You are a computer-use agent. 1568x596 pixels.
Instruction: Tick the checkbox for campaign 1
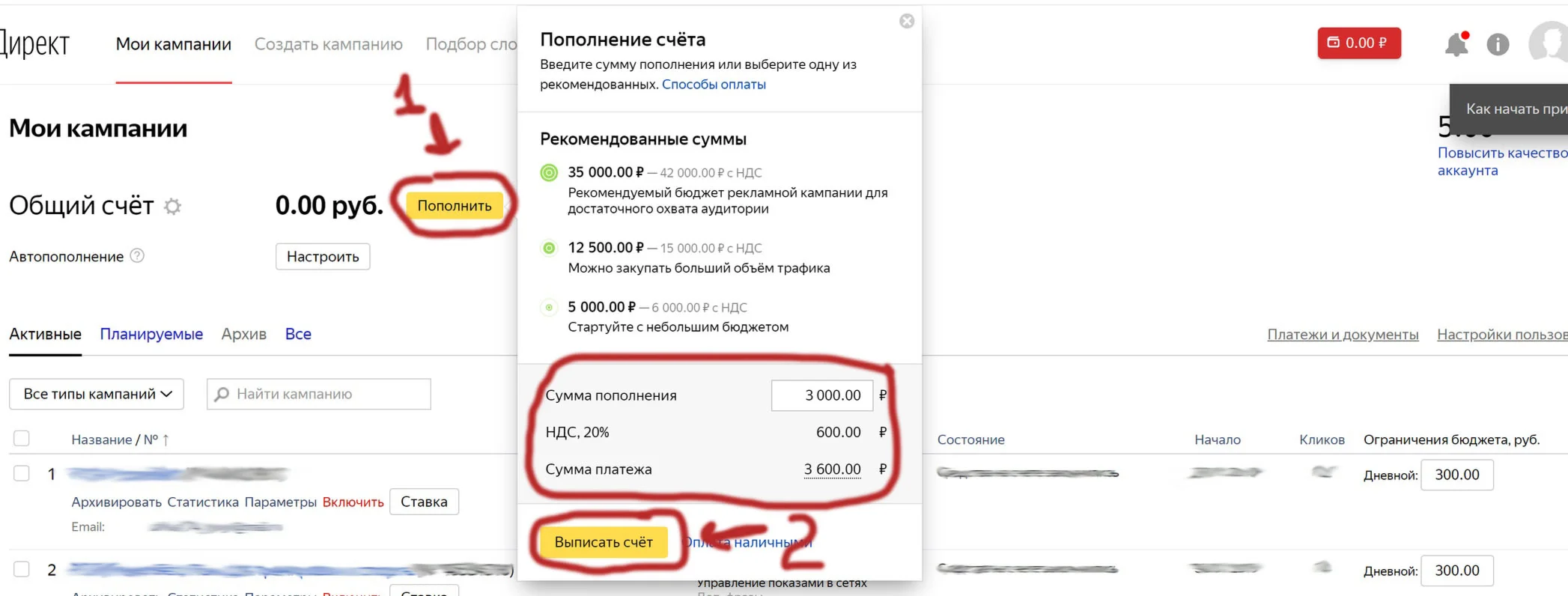(22, 473)
